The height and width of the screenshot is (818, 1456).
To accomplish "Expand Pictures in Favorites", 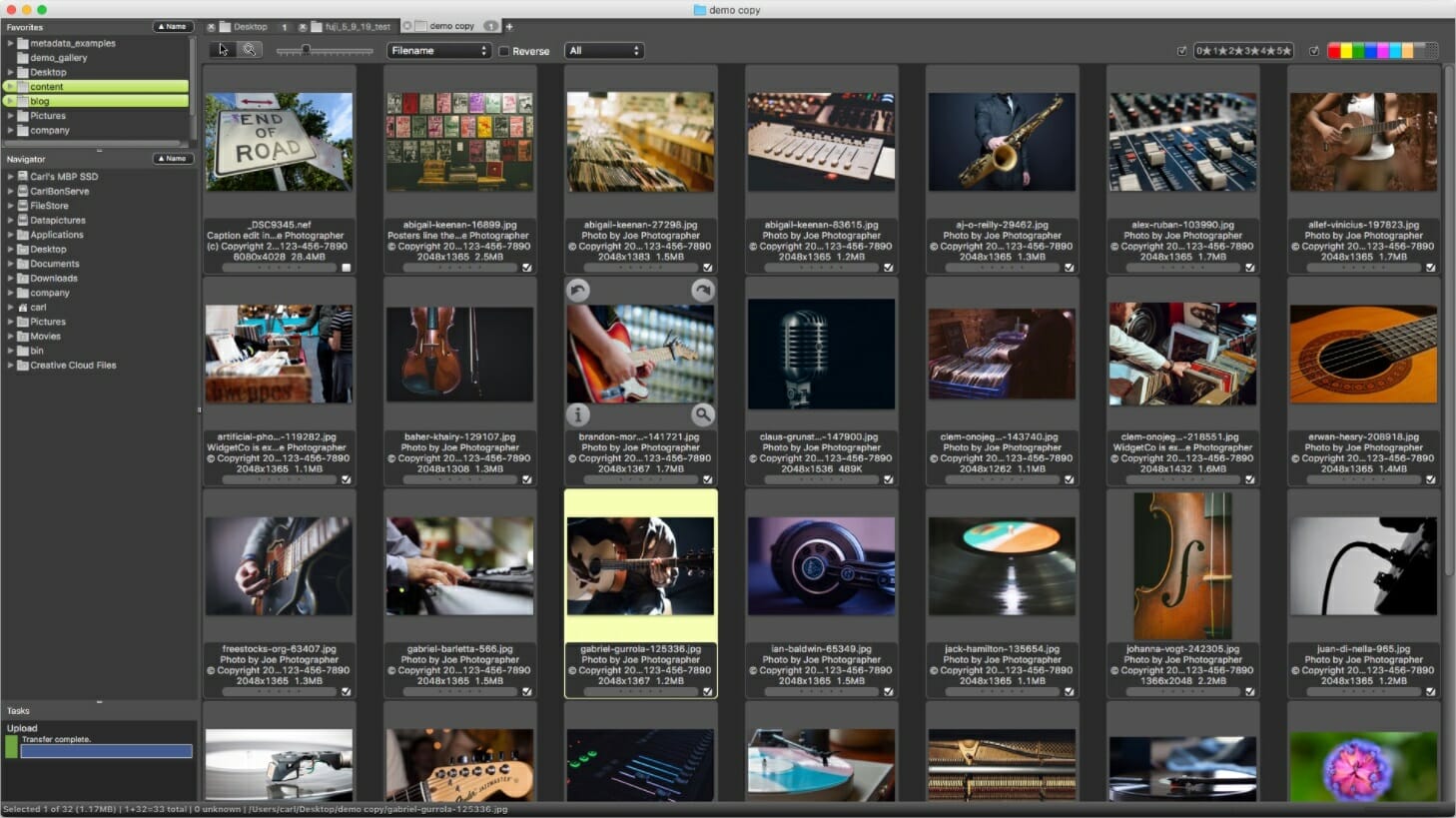I will [x=10, y=116].
